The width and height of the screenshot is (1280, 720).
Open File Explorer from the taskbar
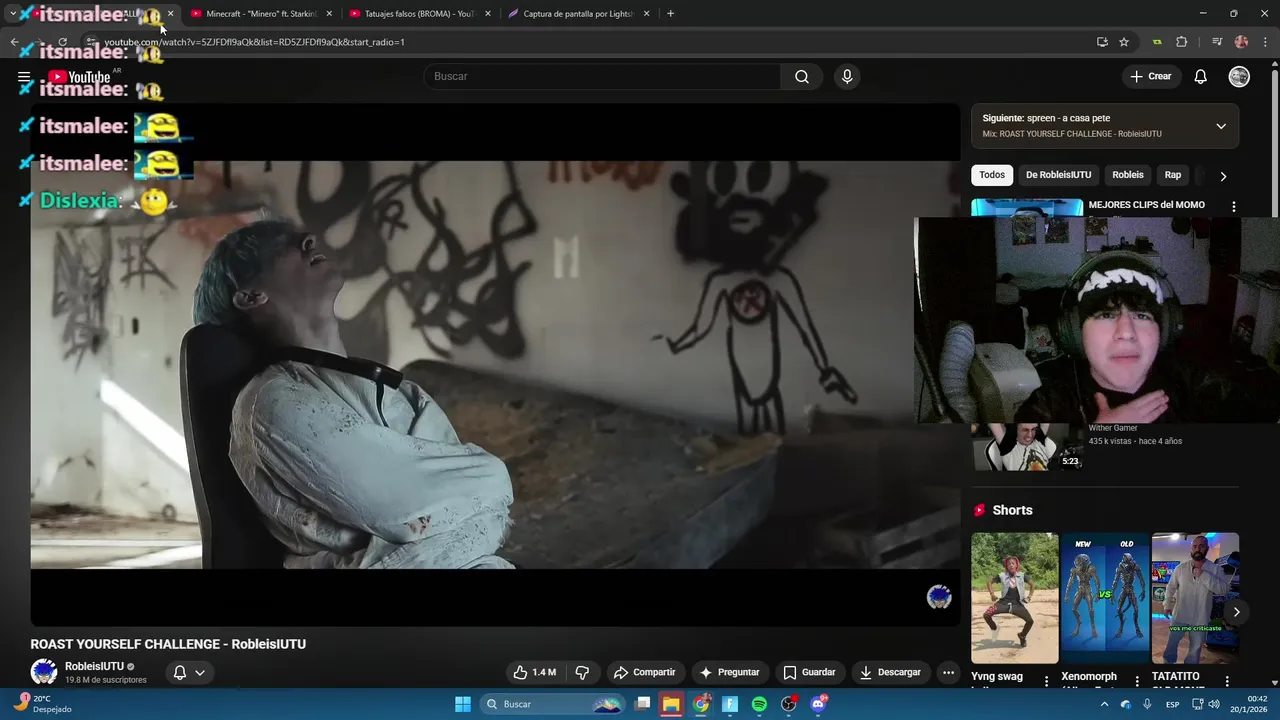[671, 704]
